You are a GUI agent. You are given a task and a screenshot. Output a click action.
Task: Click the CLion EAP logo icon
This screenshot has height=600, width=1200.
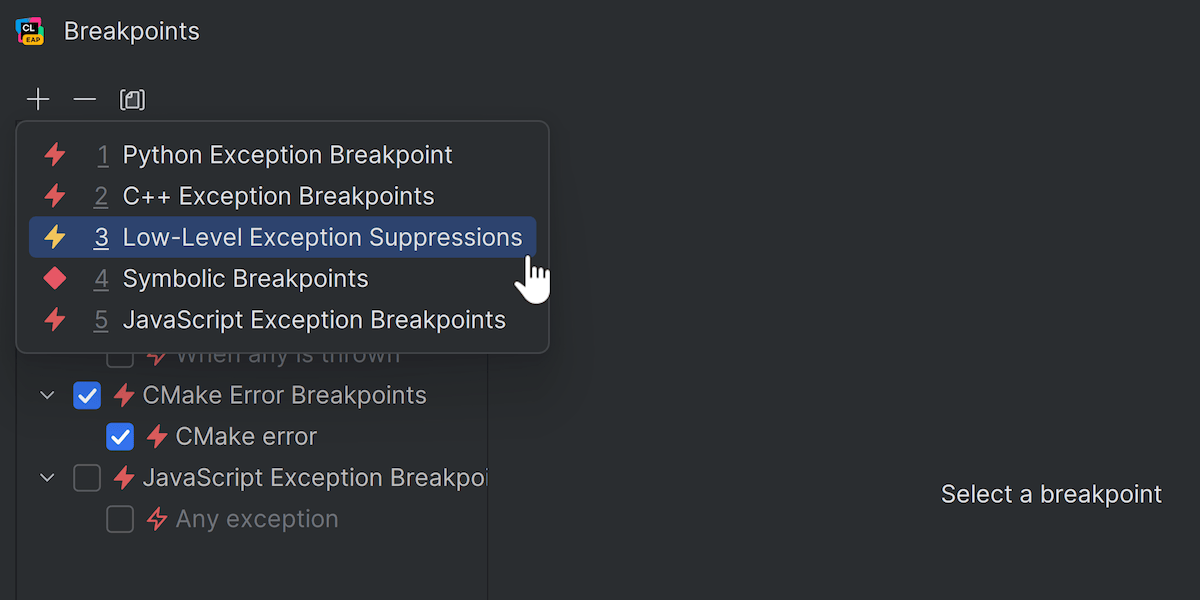[30, 31]
